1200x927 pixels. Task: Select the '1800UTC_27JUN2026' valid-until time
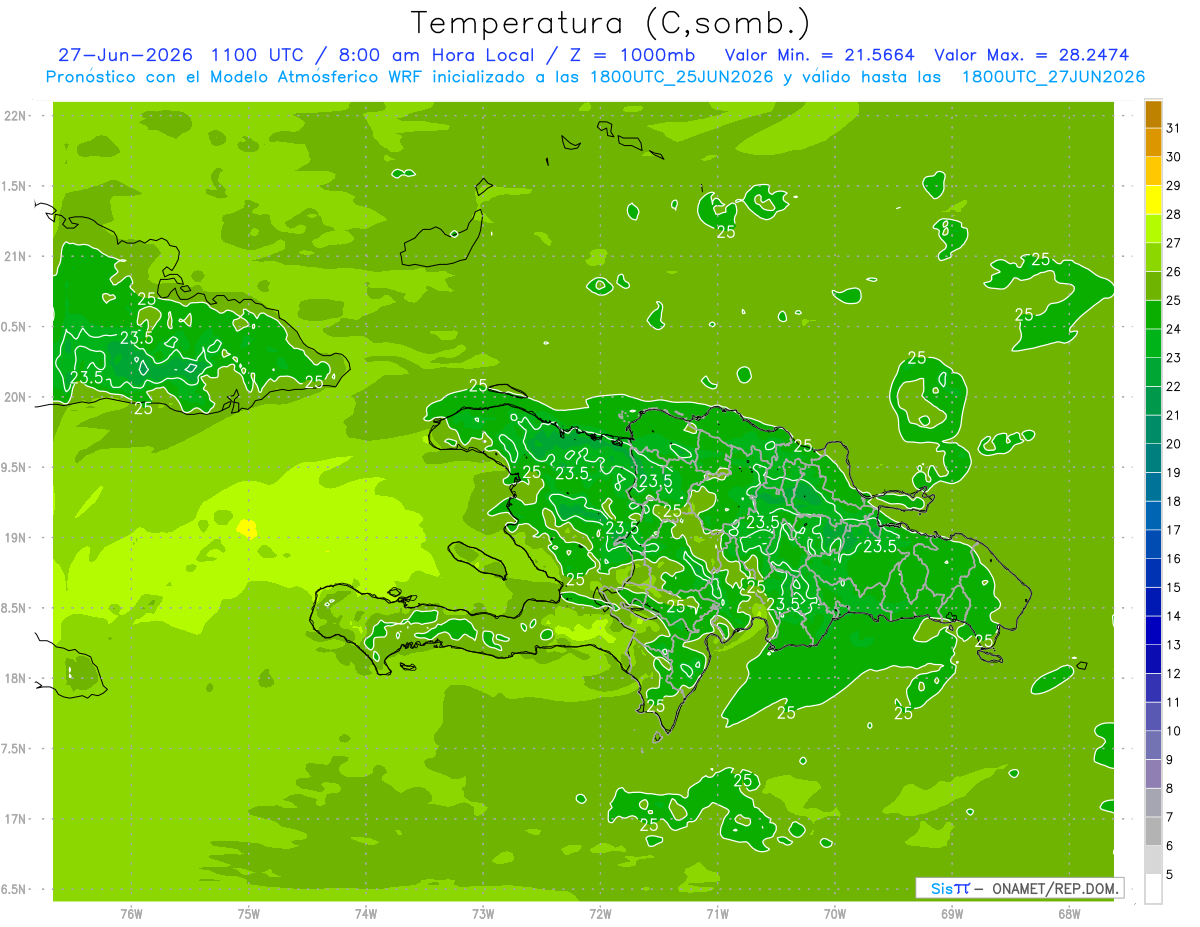(1053, 77)
